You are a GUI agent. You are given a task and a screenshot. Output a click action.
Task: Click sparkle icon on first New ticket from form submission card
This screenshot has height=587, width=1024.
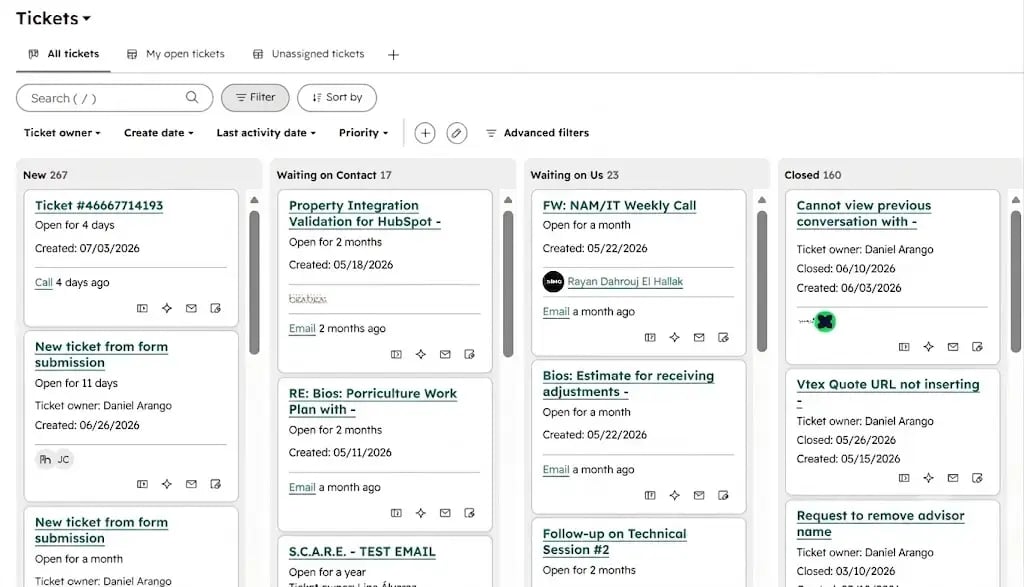click(x=167, y=484)
